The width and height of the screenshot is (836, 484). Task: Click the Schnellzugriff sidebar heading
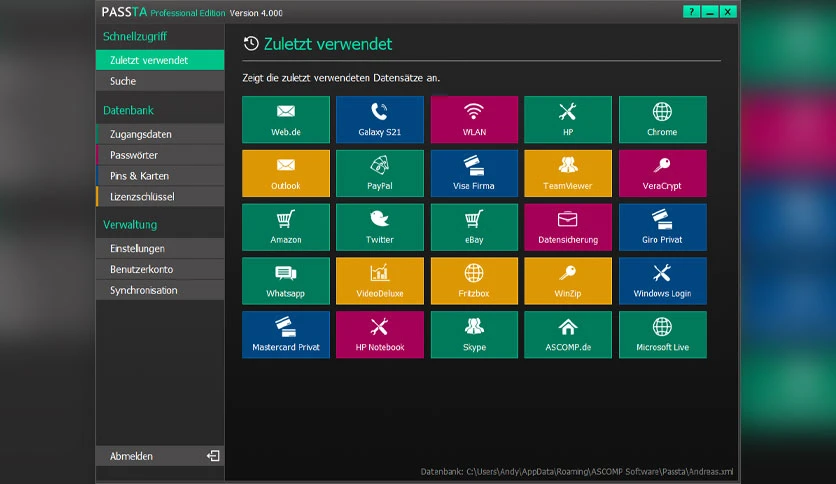point(135,36)
